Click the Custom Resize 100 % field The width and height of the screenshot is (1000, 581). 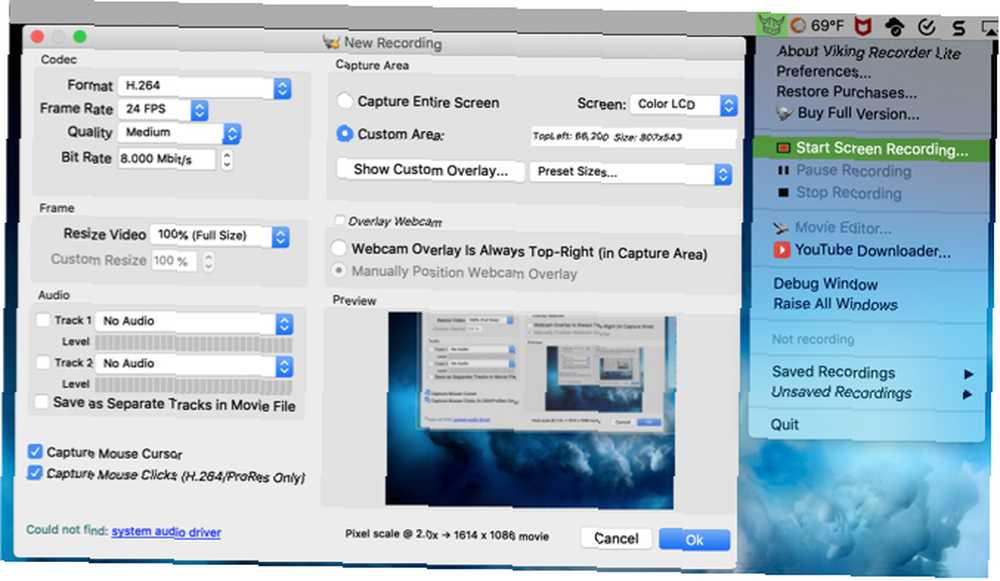[174, 261]
